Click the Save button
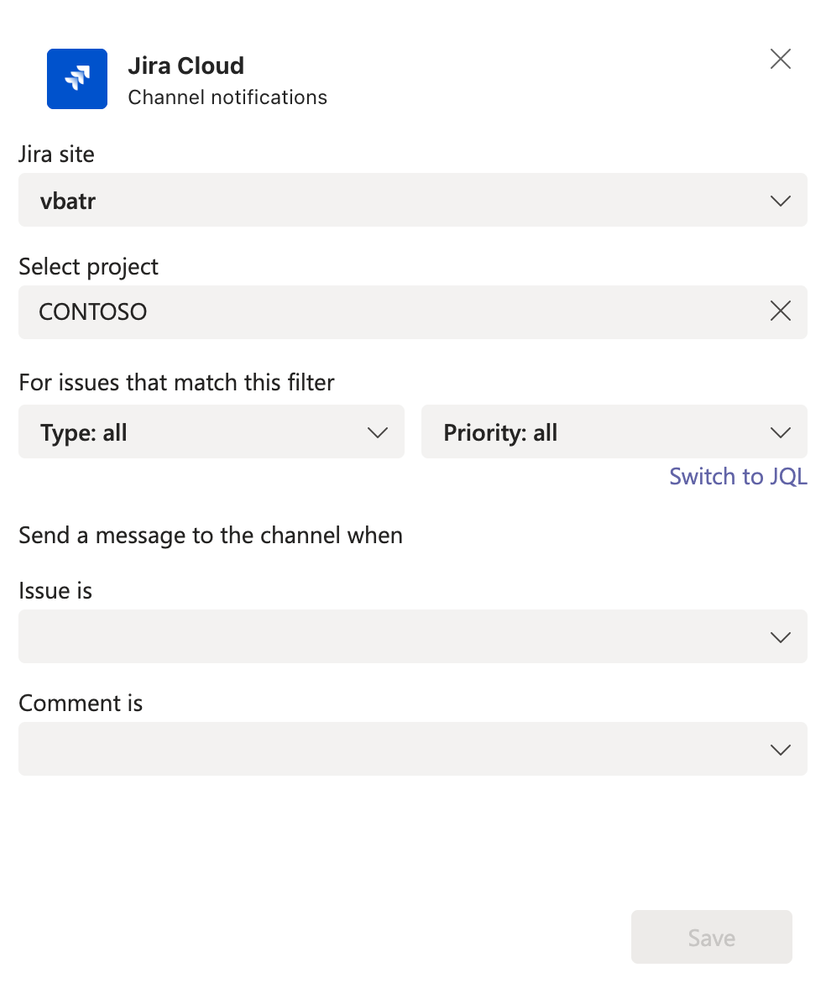The image size is (831, 999). (x=711, y=937)
